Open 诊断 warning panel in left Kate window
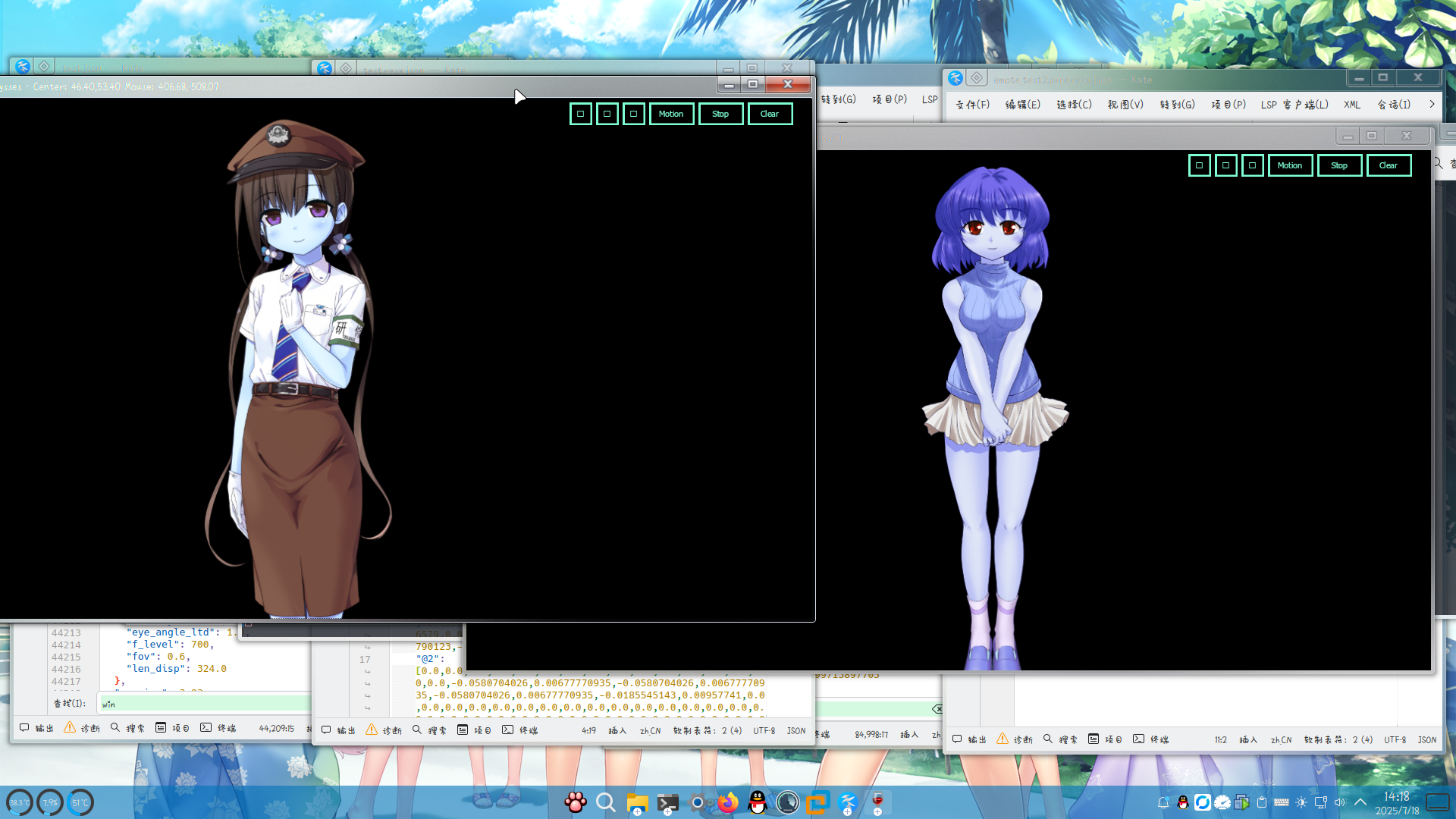Screen dimensions: 1456x819 point(82,728)
